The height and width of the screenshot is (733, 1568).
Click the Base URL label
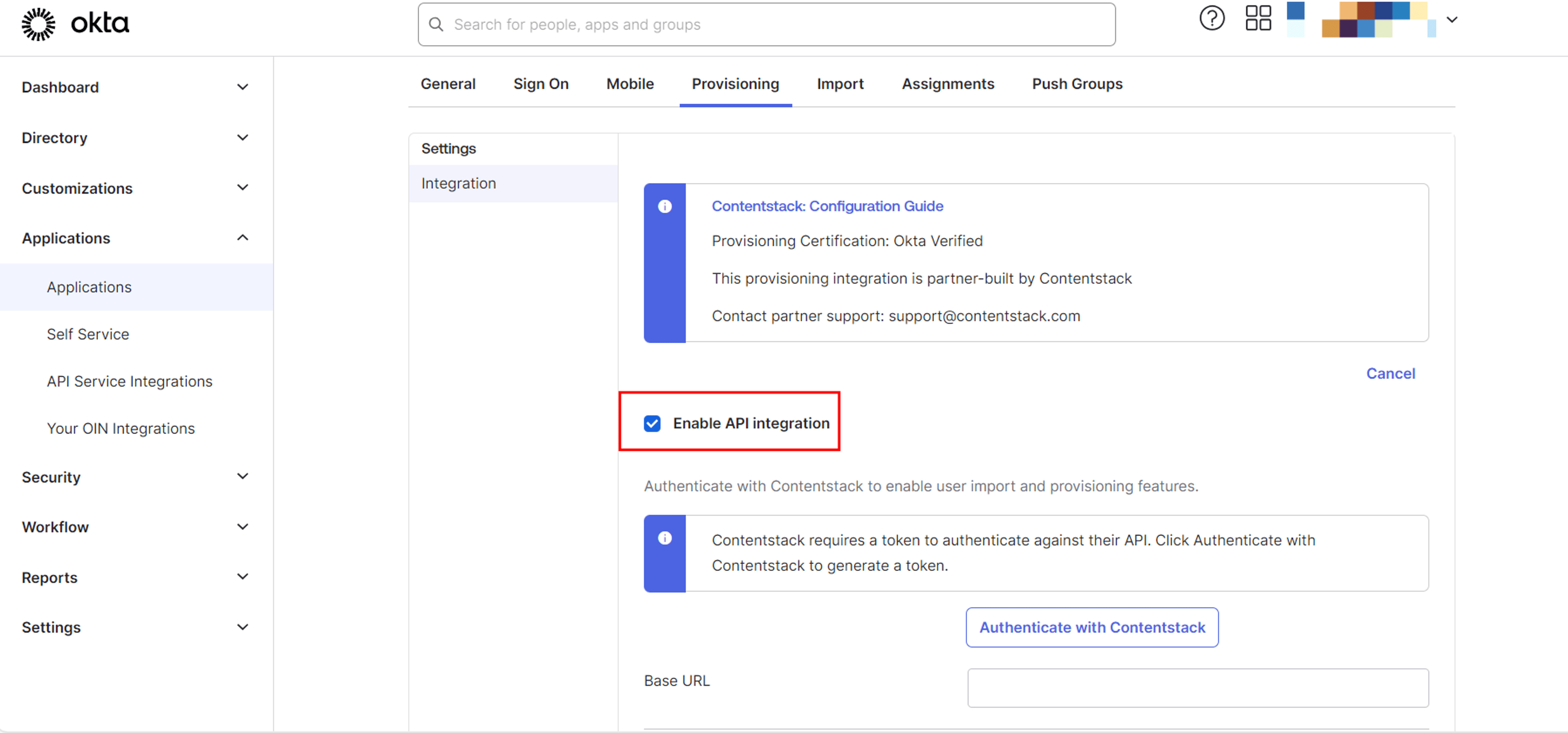676,681
